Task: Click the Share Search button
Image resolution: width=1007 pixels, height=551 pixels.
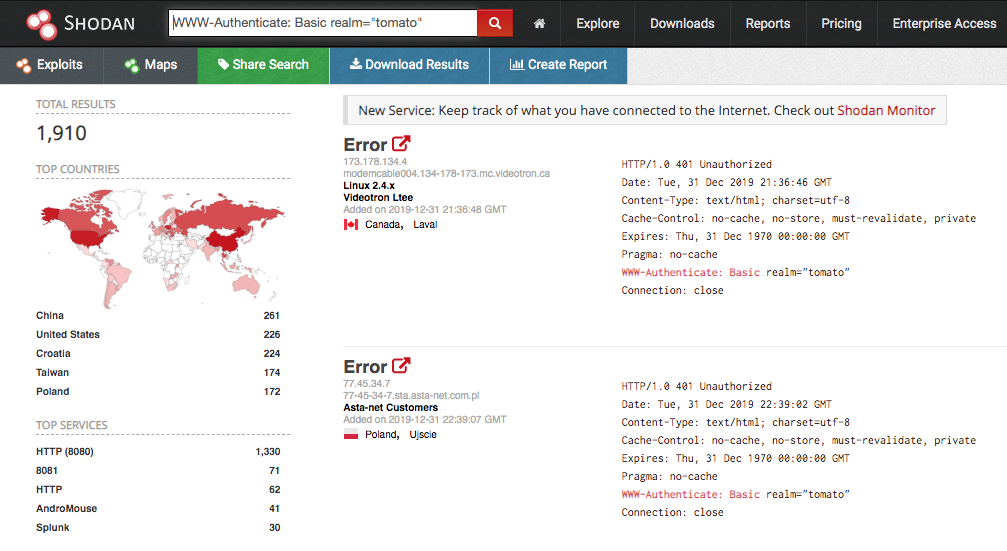Action: [263, 65]
